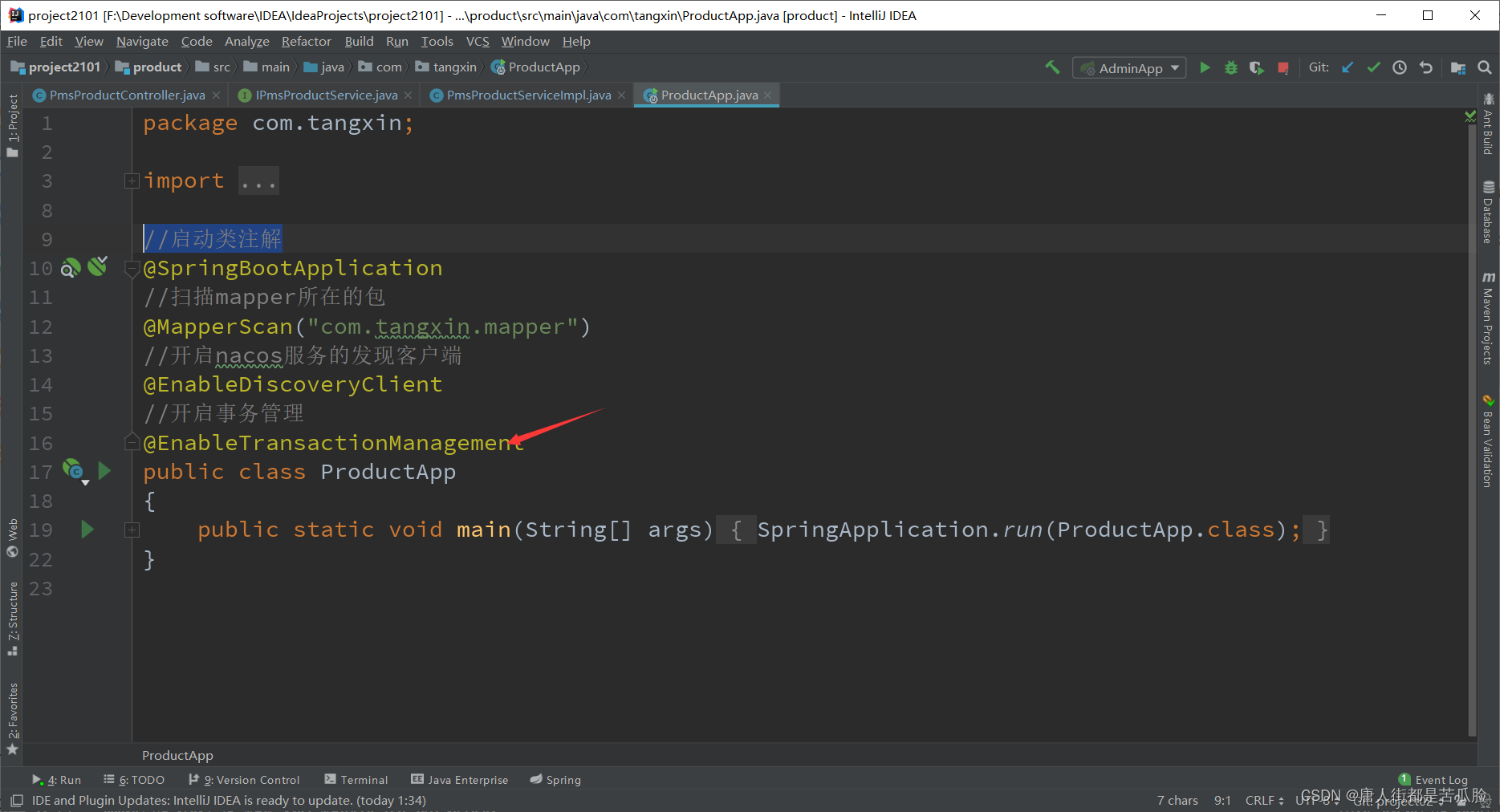Click tangxin package in navigation breadcrumb

coord(446,67)
